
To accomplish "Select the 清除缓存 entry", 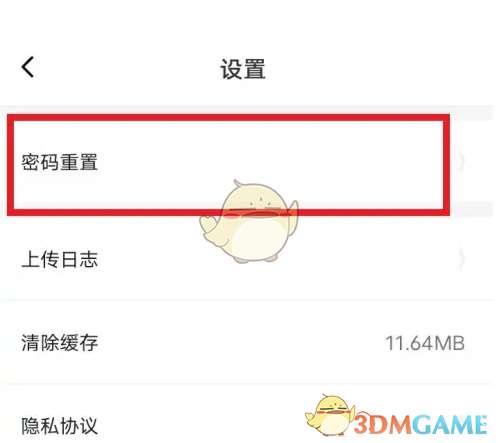I will click(x=59, y=343).
